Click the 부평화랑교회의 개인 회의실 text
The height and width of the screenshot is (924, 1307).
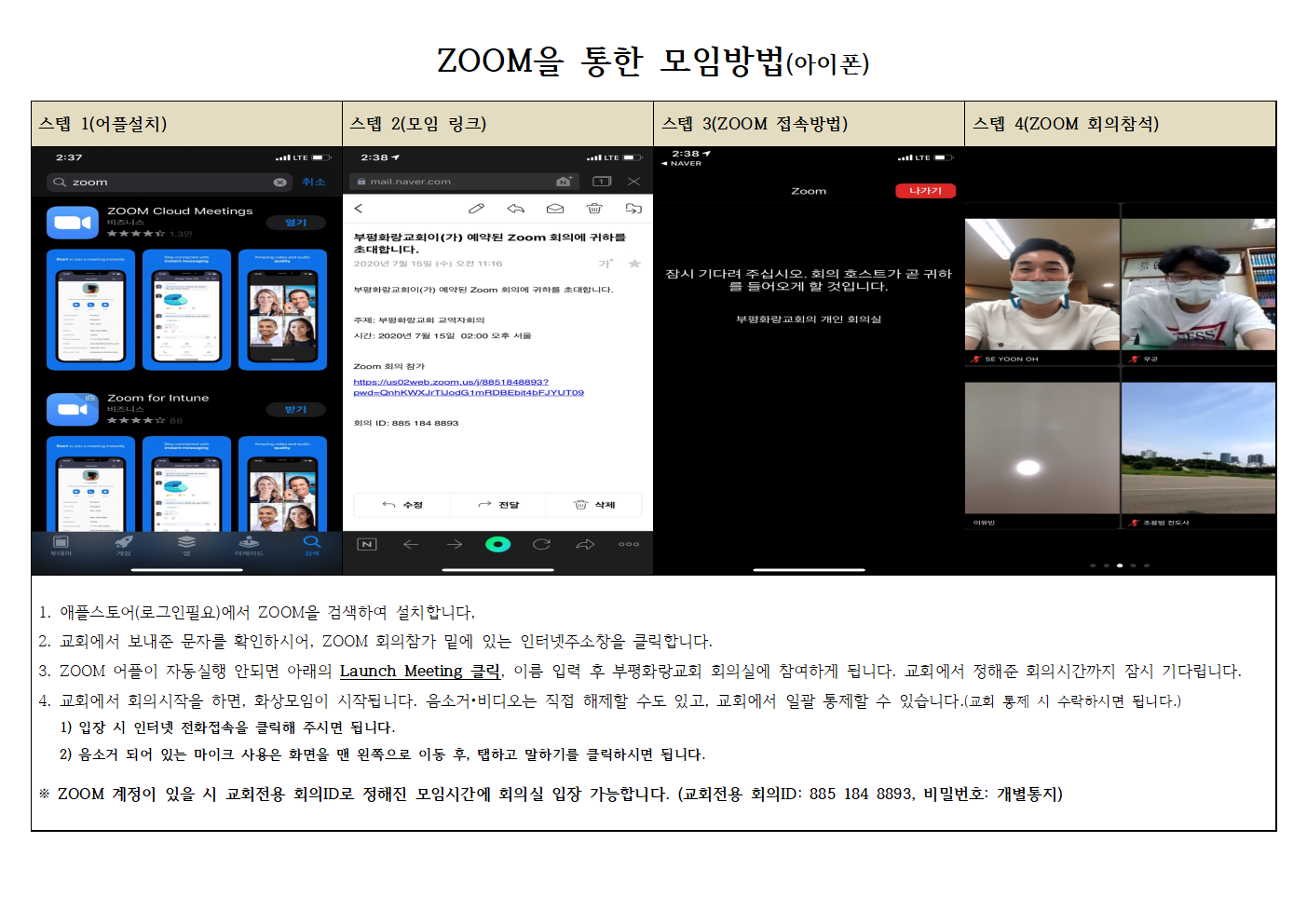[809, 319]
